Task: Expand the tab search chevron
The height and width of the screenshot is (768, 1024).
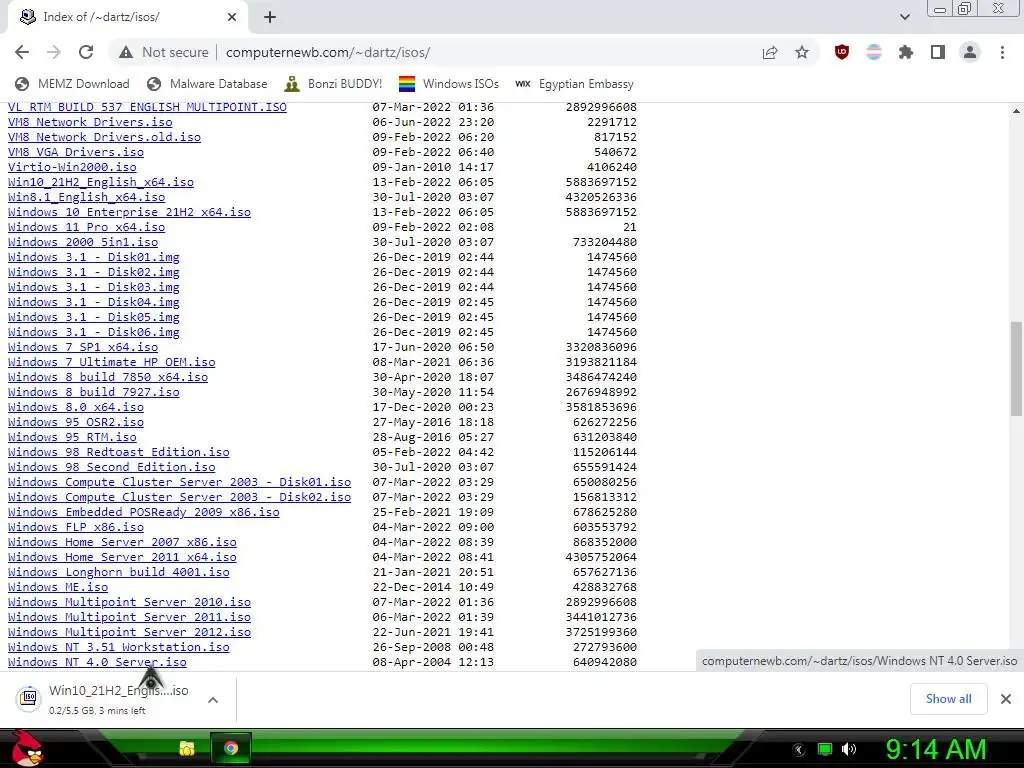Action: [904, 17]
